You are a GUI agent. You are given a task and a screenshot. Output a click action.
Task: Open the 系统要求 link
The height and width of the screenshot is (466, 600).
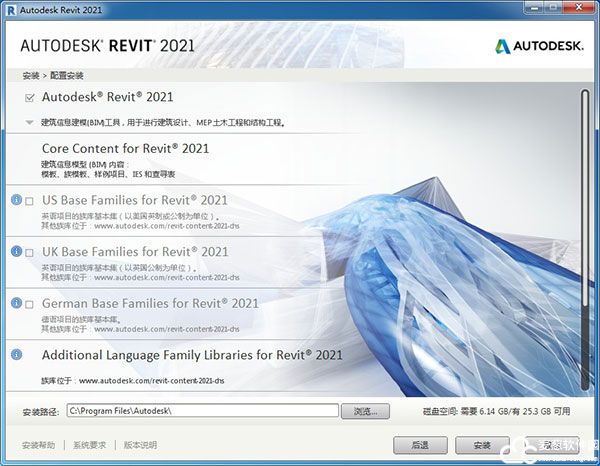tap(90, 445)
